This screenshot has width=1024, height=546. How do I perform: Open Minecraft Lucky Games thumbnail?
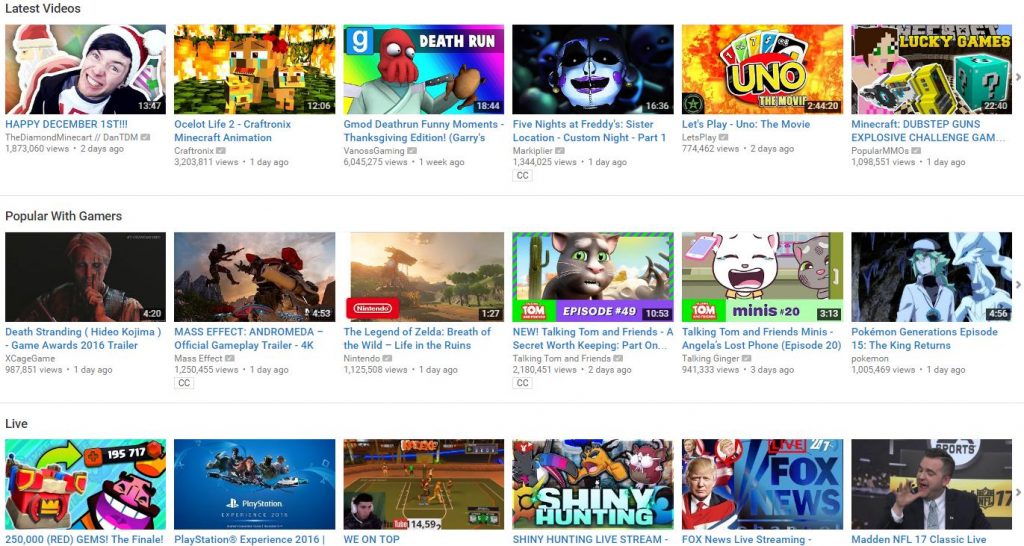[931, 69]
